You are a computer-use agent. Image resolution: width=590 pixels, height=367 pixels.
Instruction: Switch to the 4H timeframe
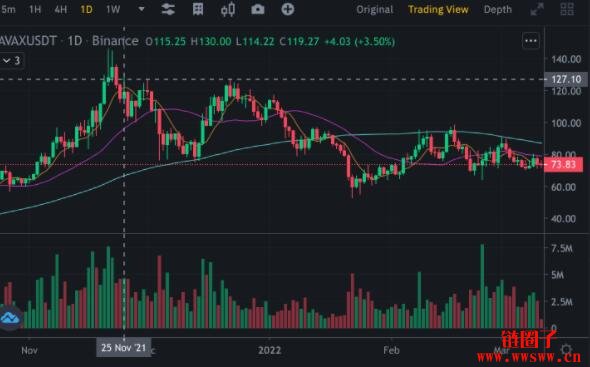(x=61, y=9)
